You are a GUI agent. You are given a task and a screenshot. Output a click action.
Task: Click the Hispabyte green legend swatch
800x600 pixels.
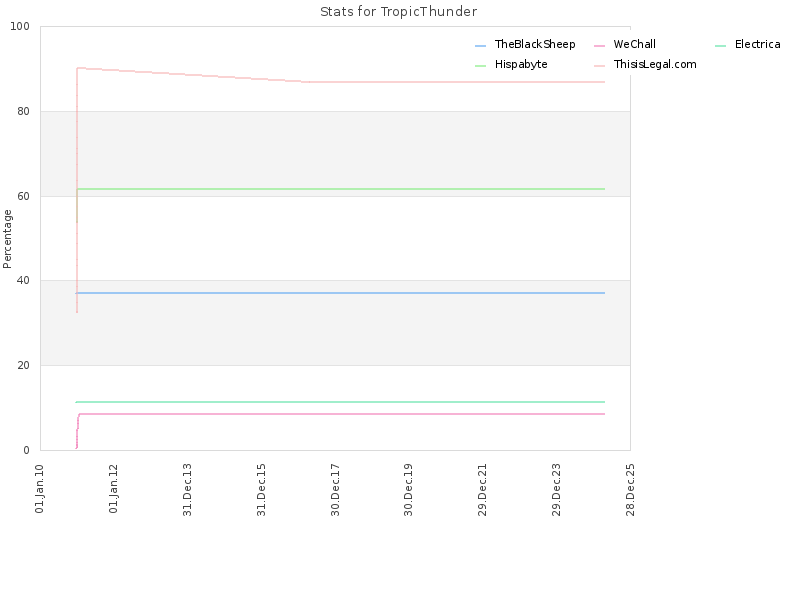480,66
